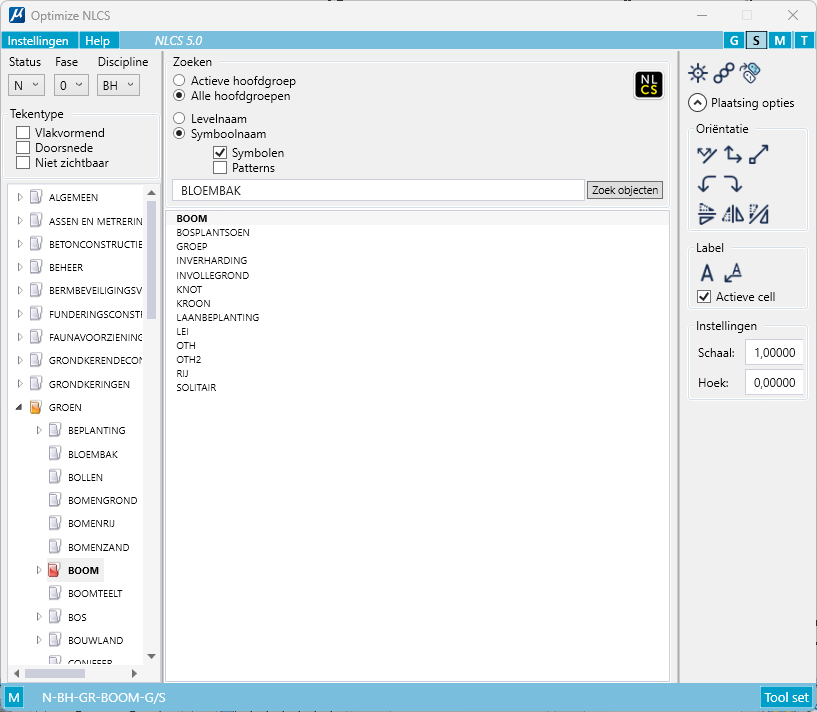Click the BOOMTEELT folder icon
The width and height of the screenshot is (817, 712).
point(55,593)
